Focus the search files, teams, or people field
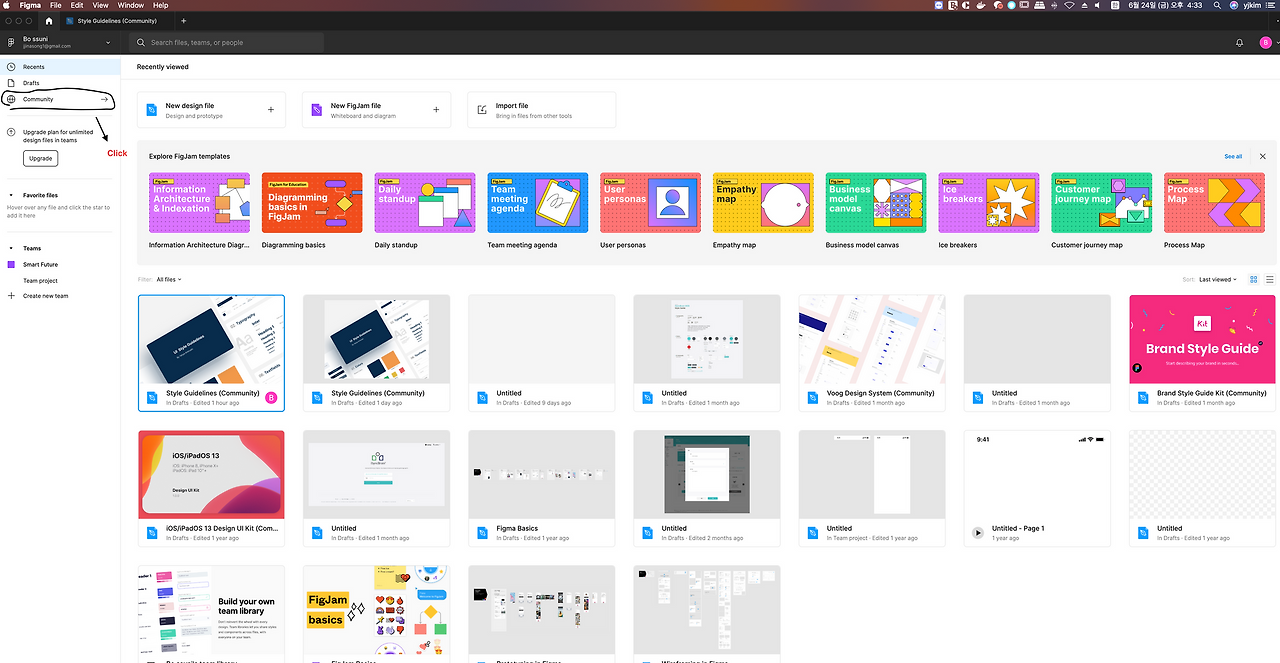Image resolution: width=1280 pixels, height=663 pixels. click(x=227, y=43)
